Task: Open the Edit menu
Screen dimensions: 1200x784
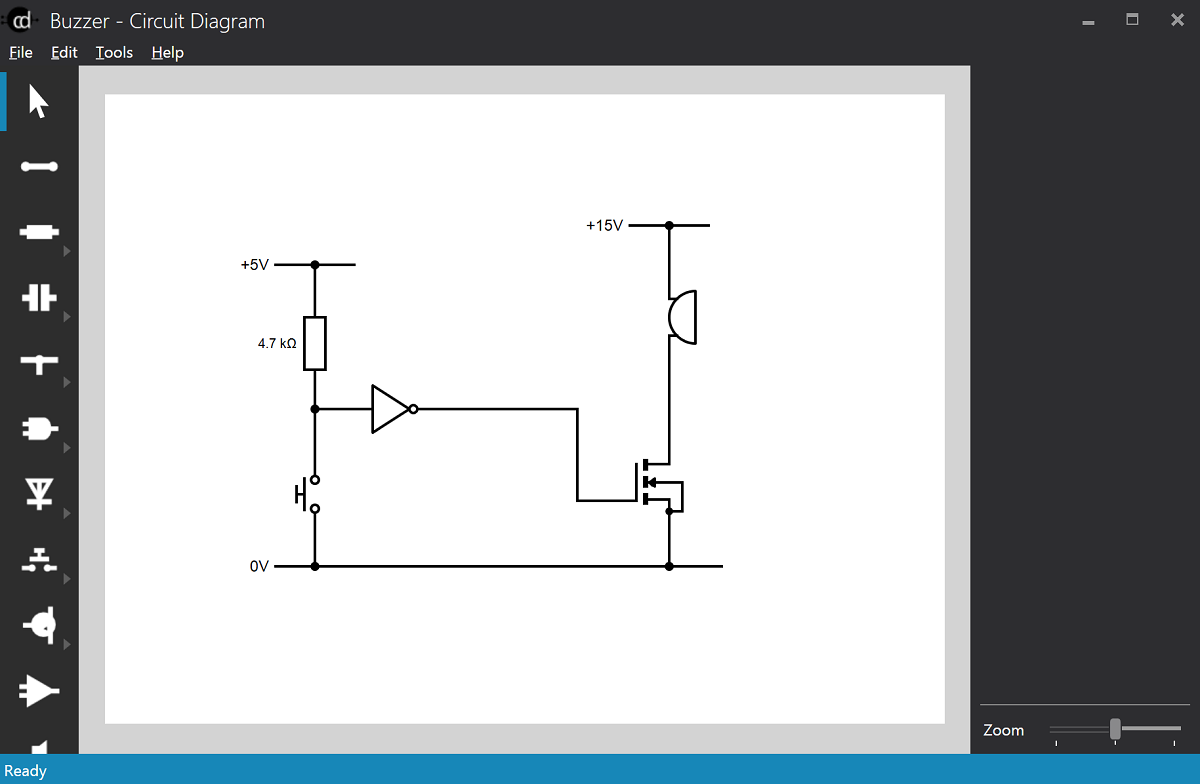Action: (63, 52)
